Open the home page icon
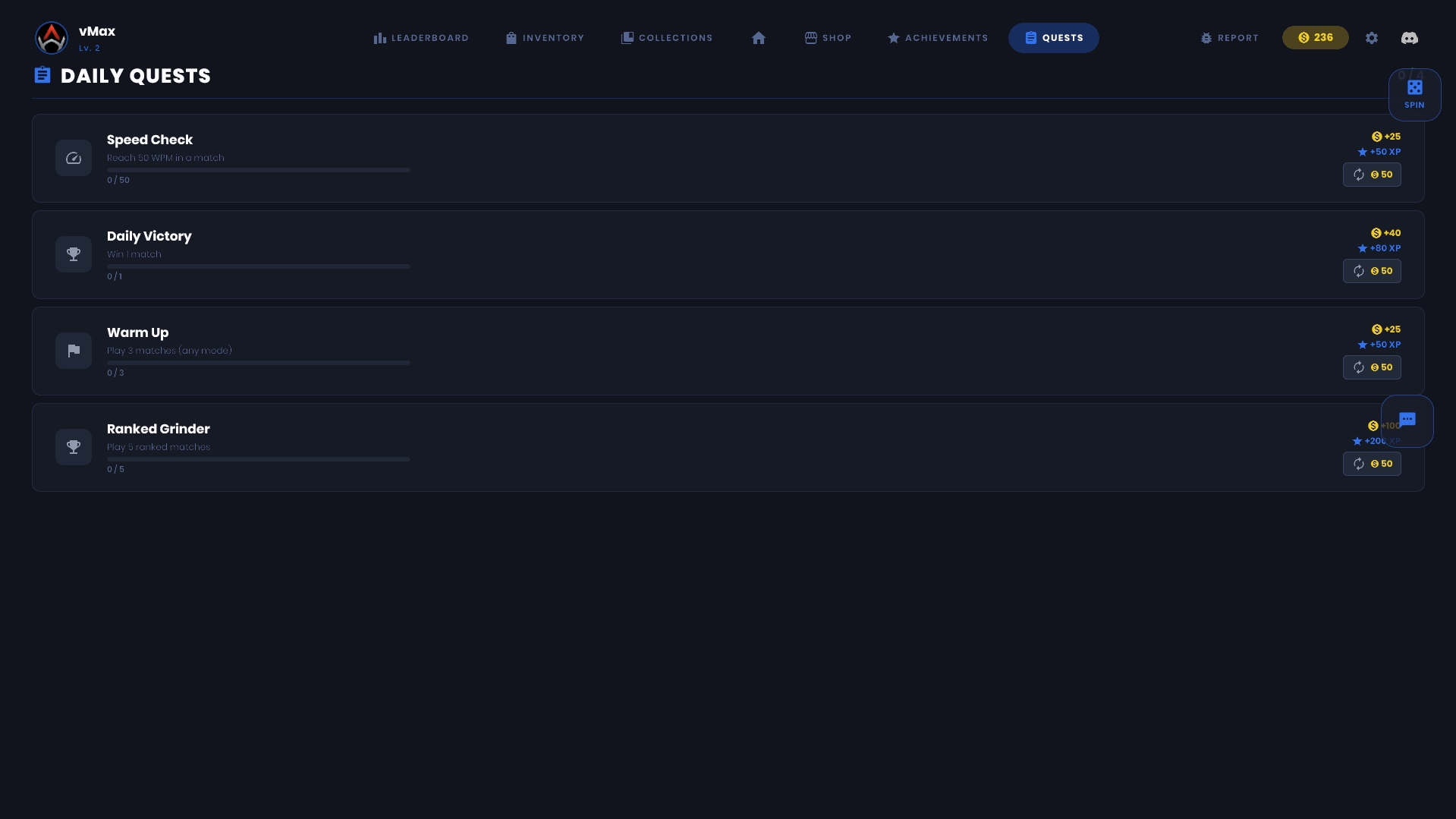1456x819 pixels. [758, 38]
